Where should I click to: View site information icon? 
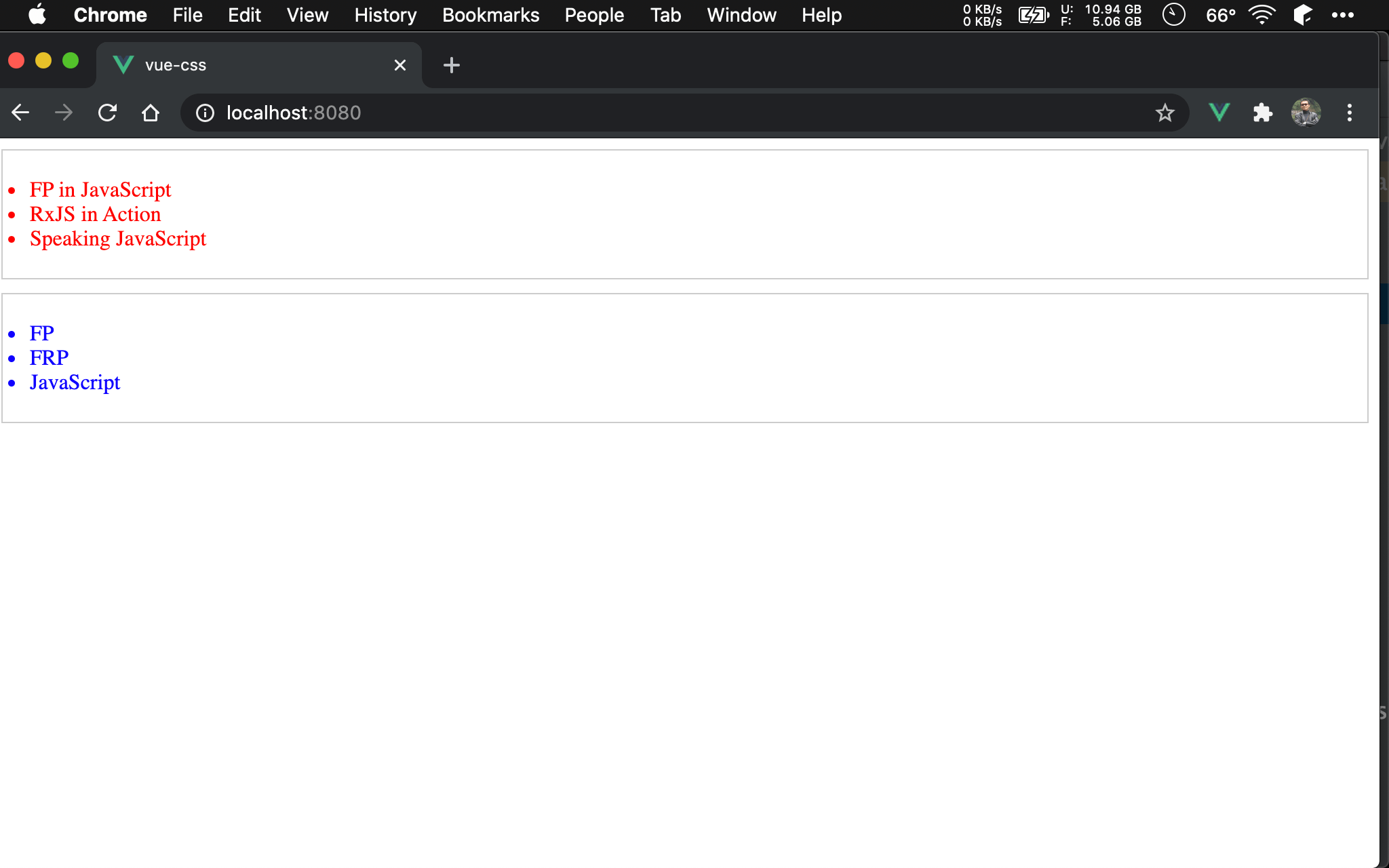coord(205,113)
